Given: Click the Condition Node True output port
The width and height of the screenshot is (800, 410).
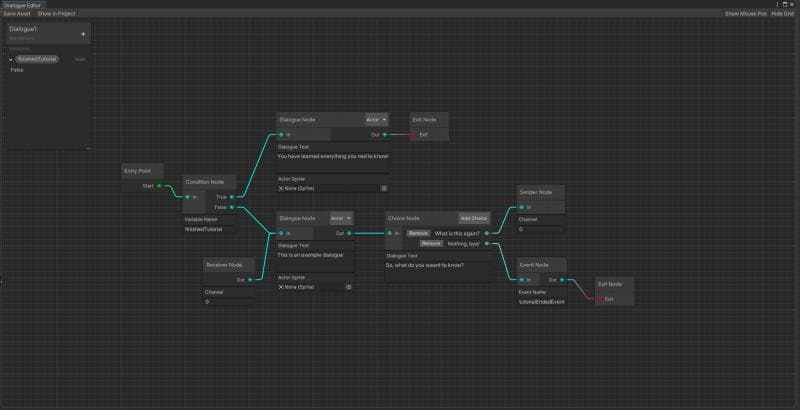Looking at the screenshot, I should pos(231,197).
